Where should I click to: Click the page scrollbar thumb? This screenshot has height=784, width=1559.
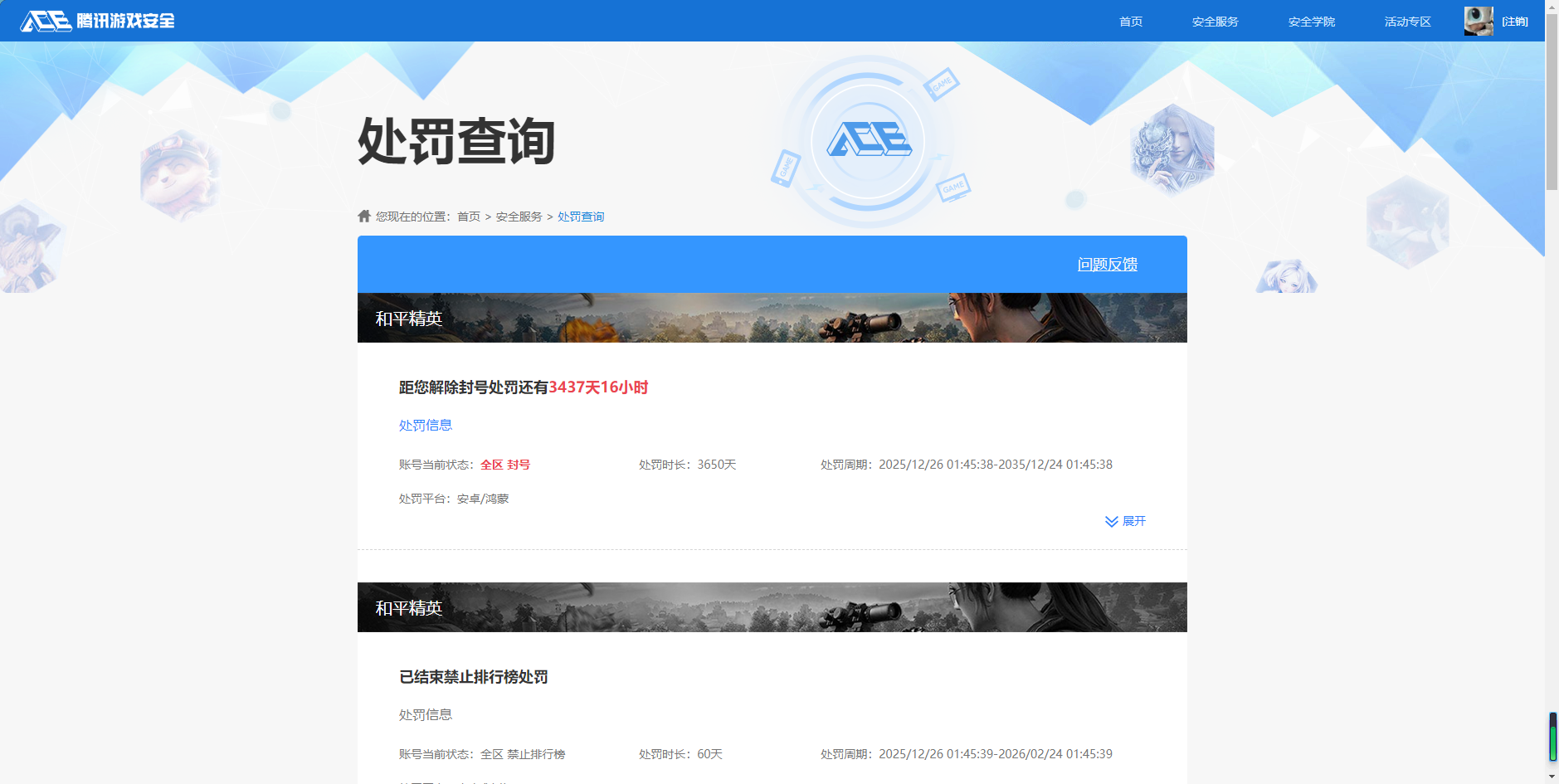pyautogui.click(x=1552, y=104)
